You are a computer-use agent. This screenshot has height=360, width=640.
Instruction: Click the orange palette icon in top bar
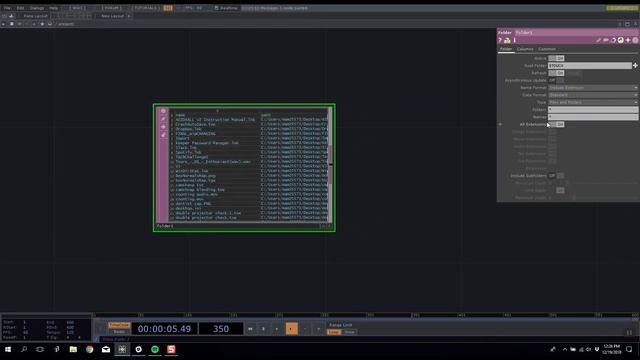168,8
